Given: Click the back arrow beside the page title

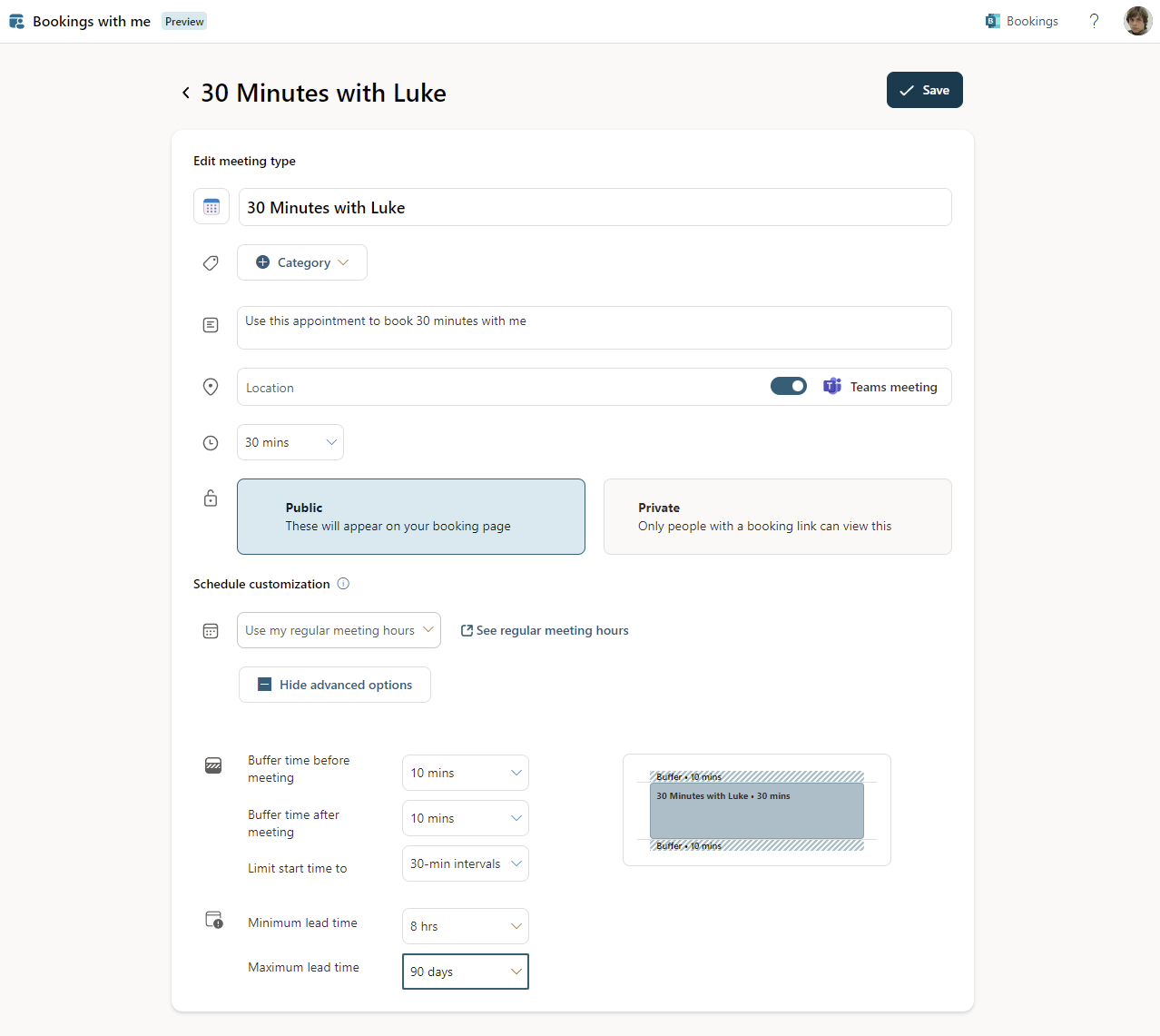Looking at the screenshot, I should [x=186, y=93].
